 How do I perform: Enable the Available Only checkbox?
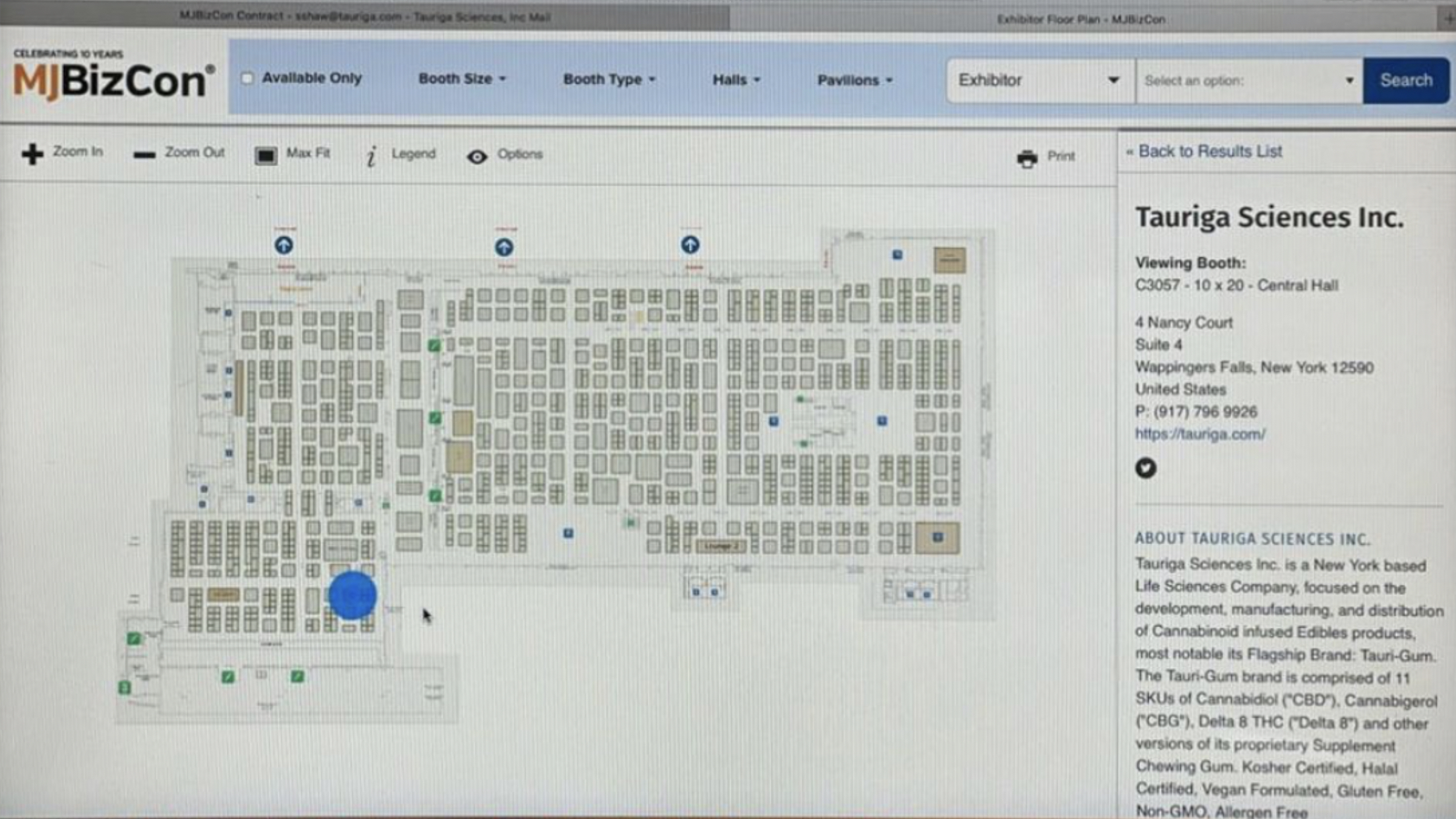click(247, 78)
